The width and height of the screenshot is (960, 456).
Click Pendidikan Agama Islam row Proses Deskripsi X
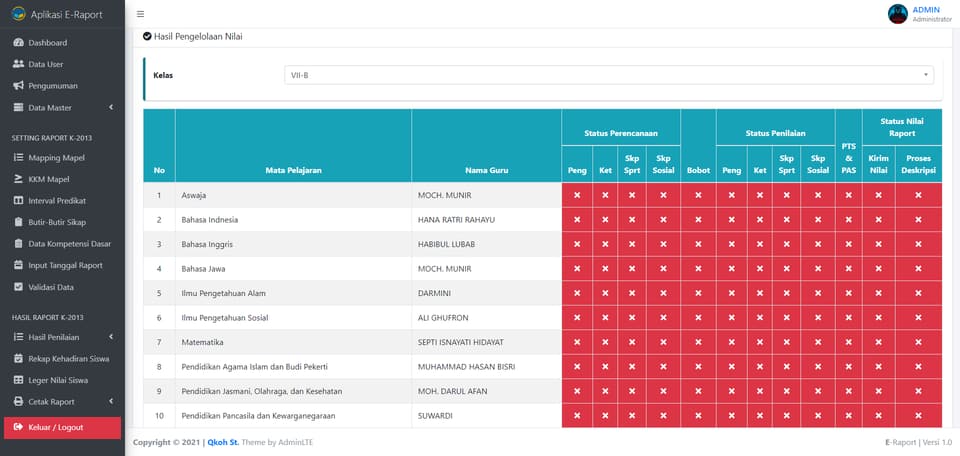[918, 367]
